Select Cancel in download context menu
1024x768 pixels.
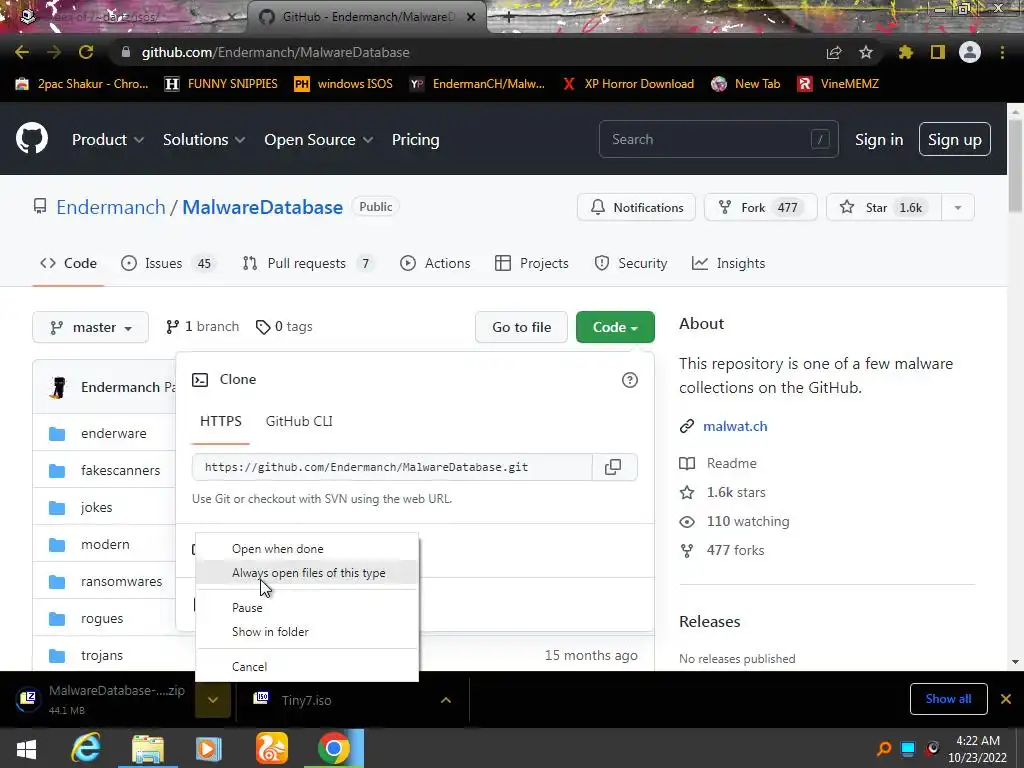(x=307, y=667)
